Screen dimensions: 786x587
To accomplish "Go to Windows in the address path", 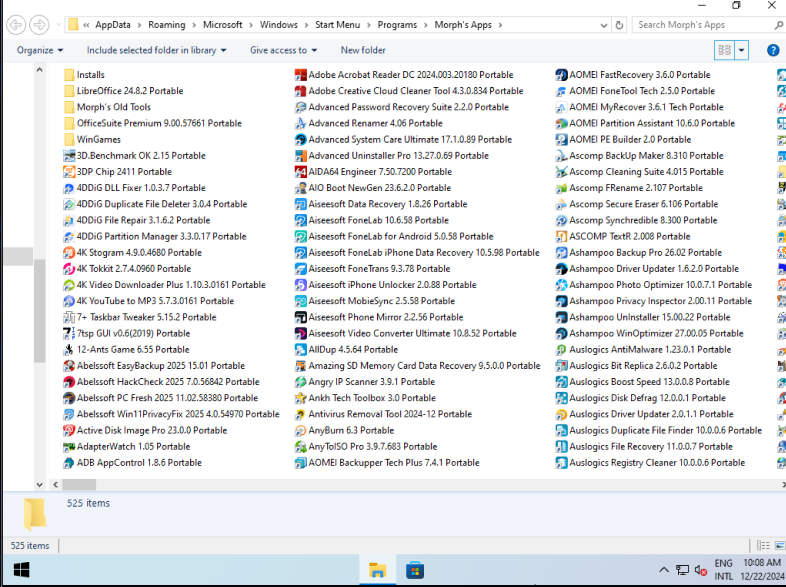I will [279, 25].
